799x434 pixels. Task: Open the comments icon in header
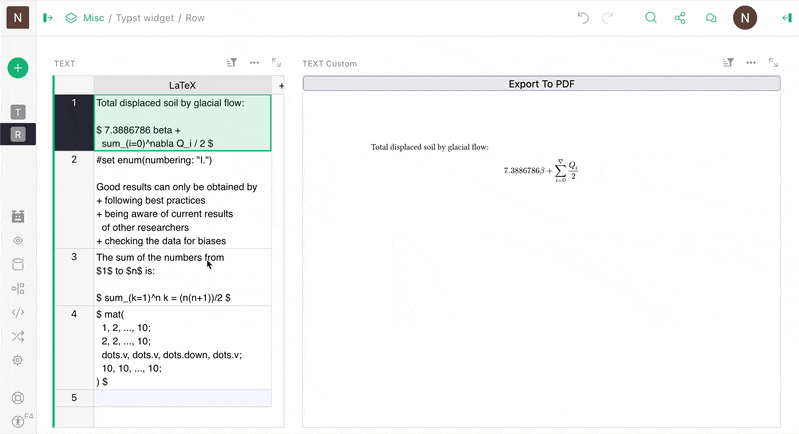coord(711,18)
